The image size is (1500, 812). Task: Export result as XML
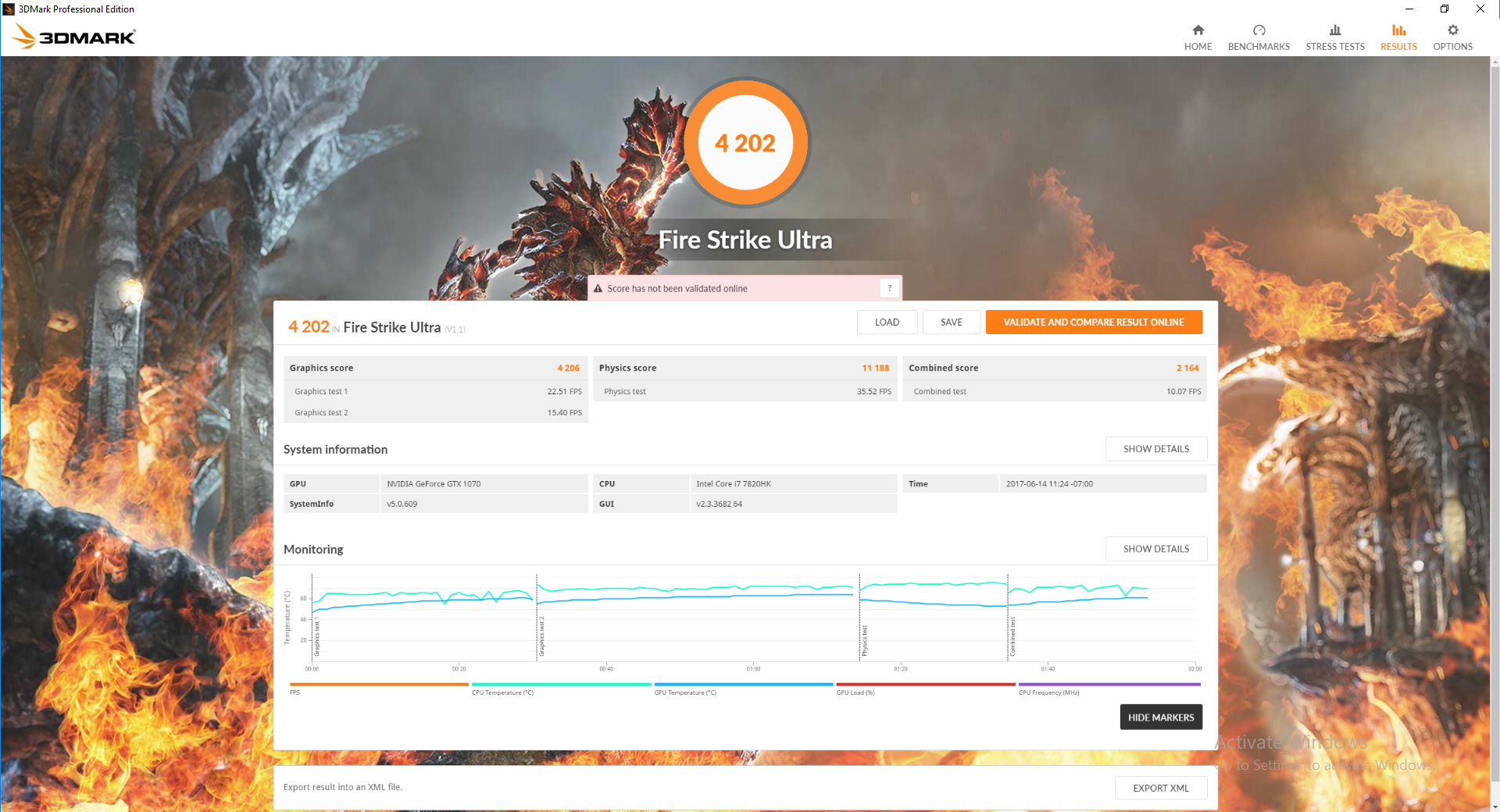(x=1161, y=788)
